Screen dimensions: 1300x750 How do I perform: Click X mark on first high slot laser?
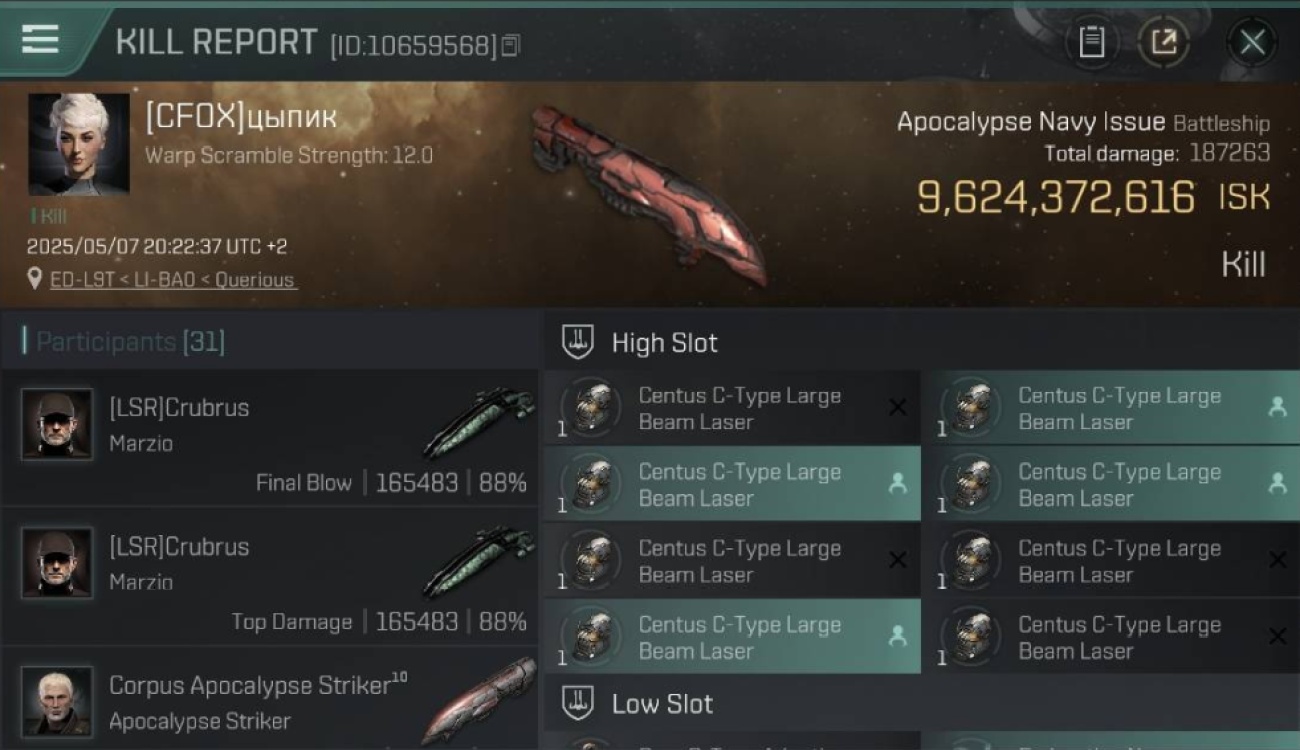(897, 407)
